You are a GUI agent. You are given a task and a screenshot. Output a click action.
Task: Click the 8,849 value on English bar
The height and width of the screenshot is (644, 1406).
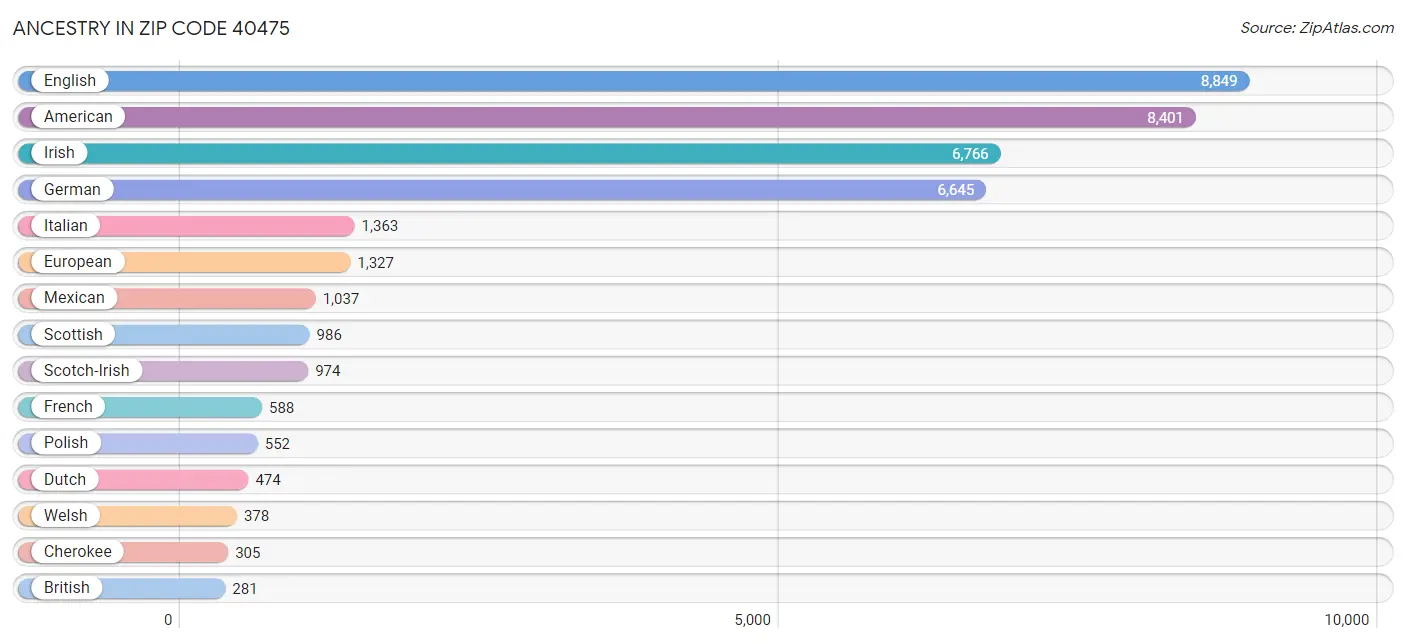click(1219, 82)
